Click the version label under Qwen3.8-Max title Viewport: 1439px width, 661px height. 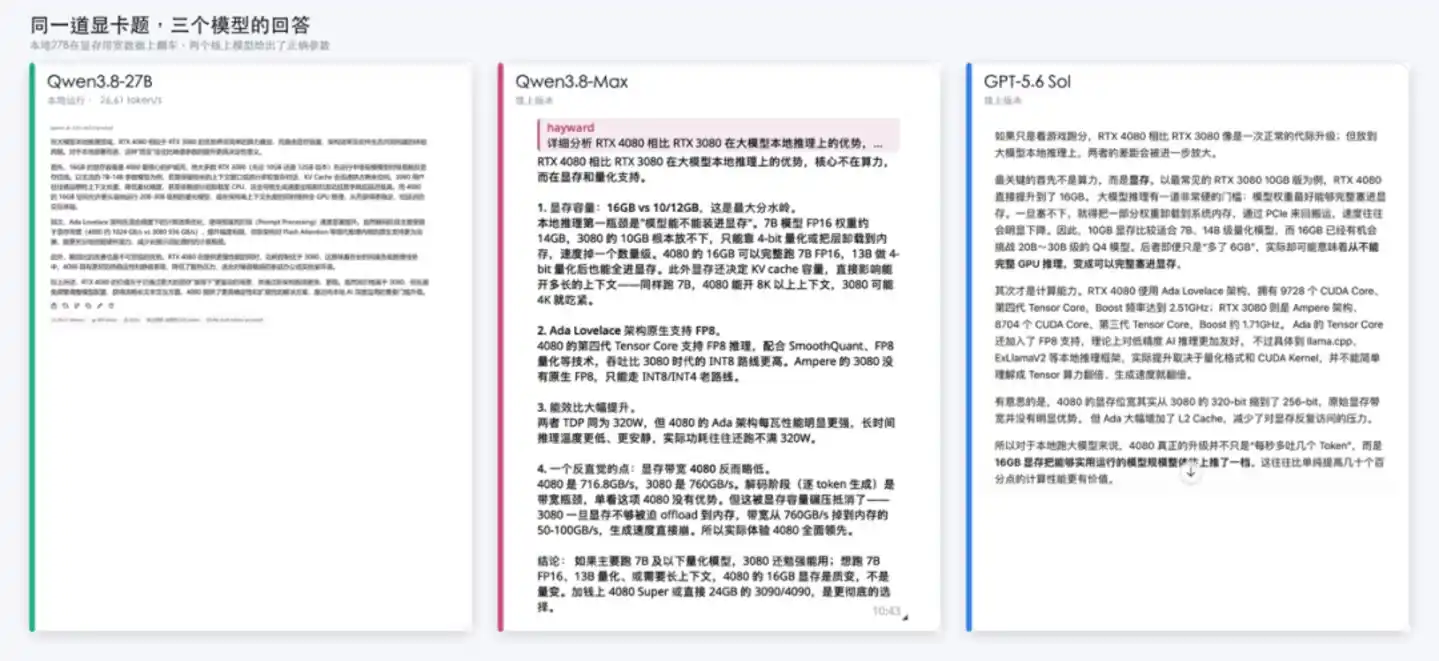point(534,101)
